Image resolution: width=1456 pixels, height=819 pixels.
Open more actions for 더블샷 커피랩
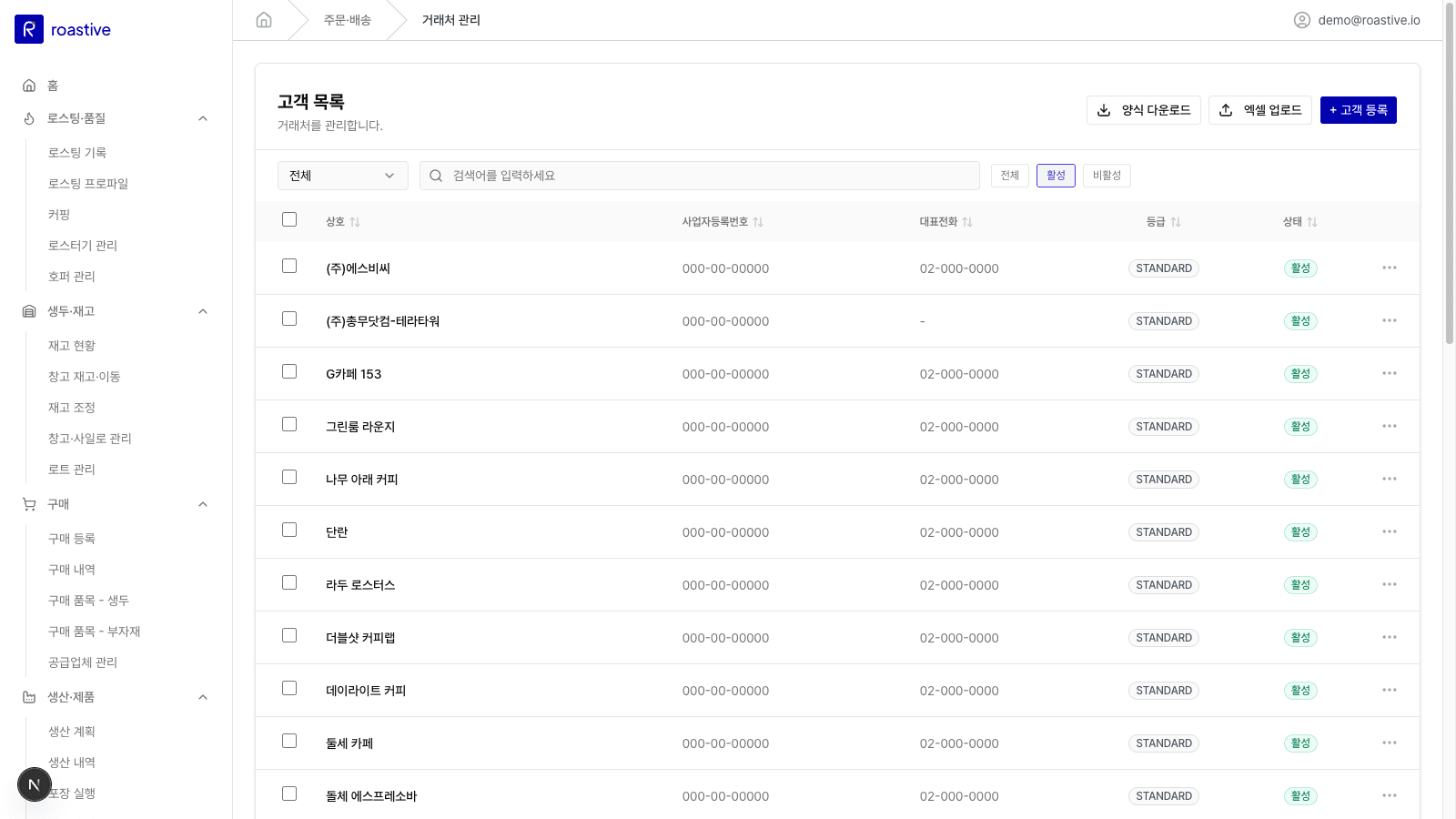pyautogui.click(x=1390, y=638)
